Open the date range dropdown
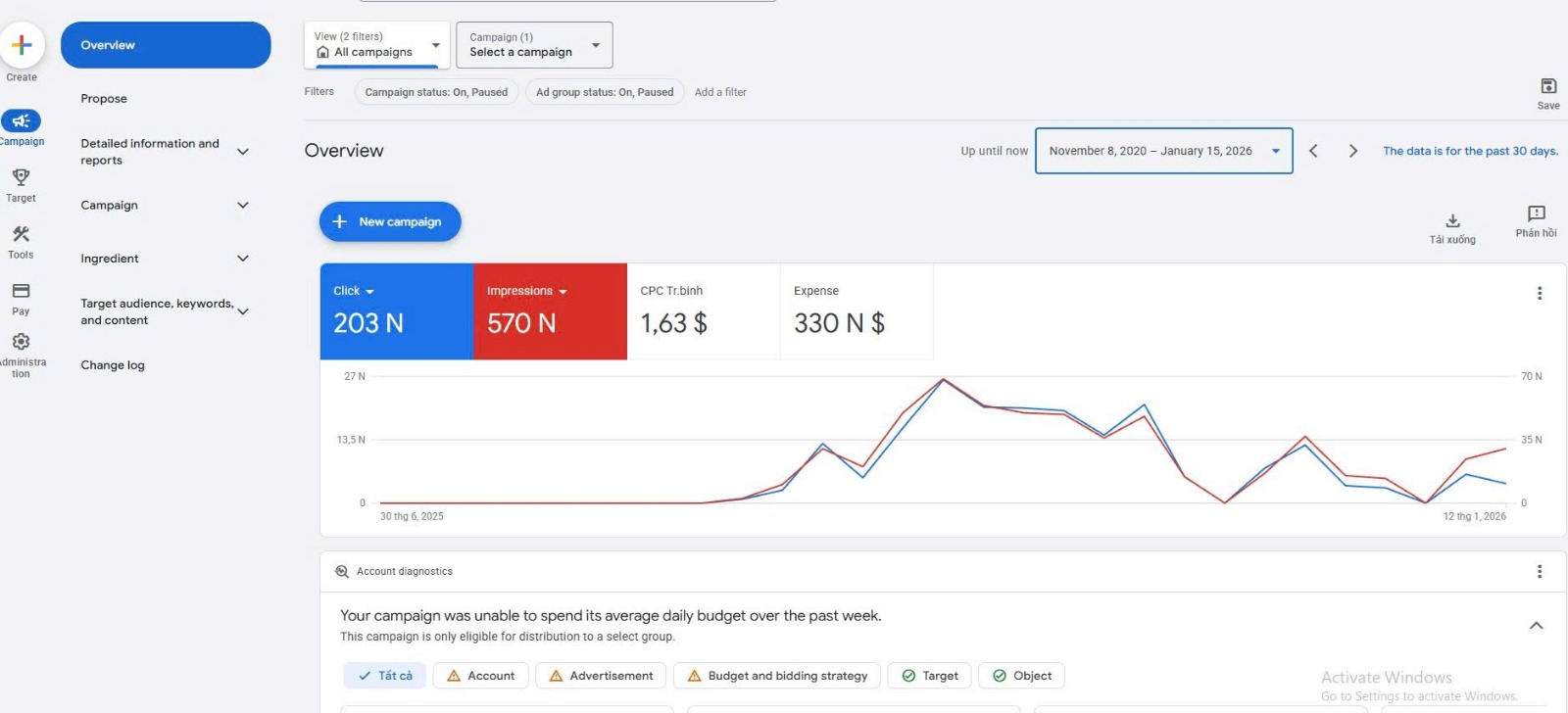 (x=1163, y=151)
